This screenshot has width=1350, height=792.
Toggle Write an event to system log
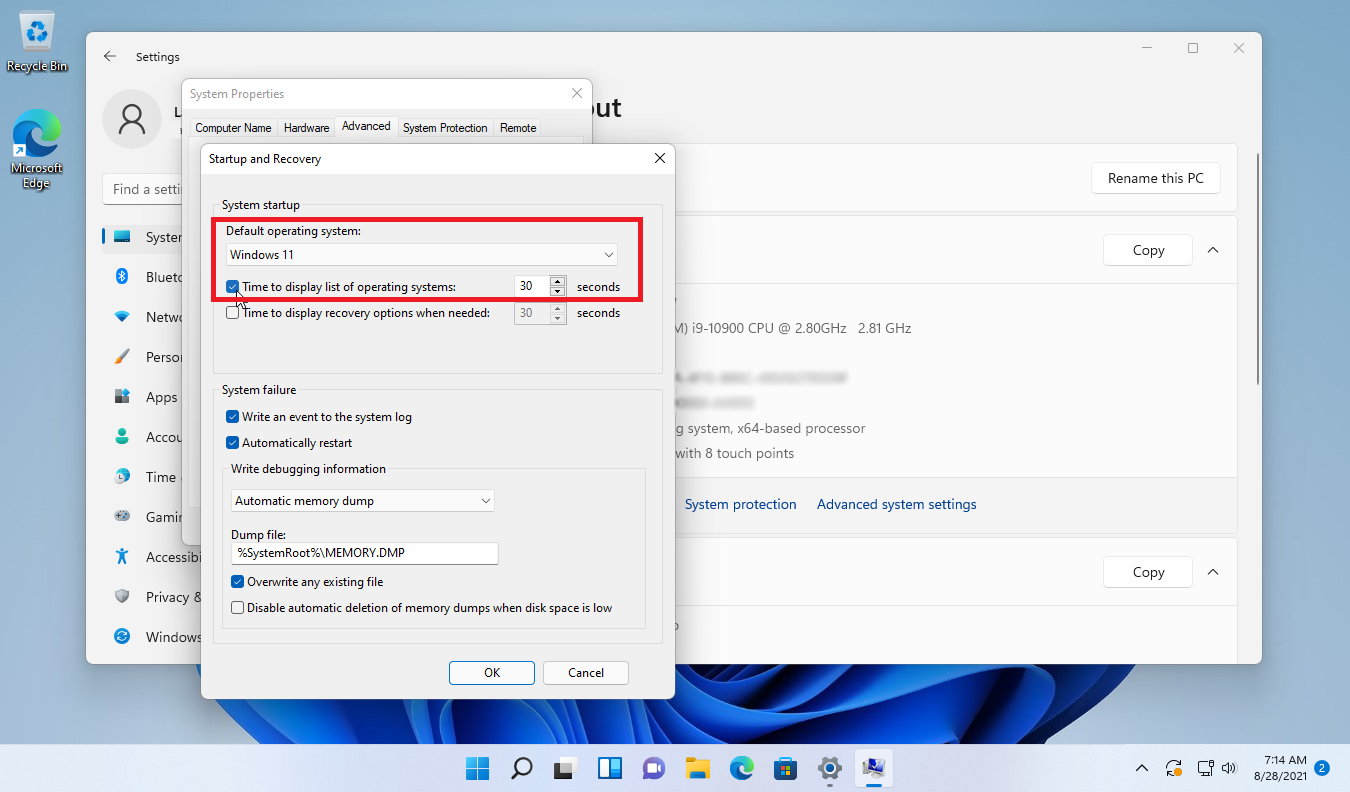(233, 417)
